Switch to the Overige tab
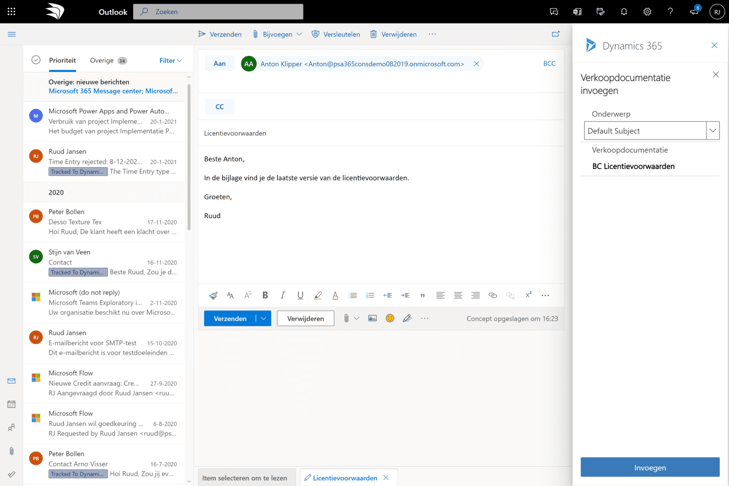The width and height of the screenshot is (729, 486). tap(108, 60)
